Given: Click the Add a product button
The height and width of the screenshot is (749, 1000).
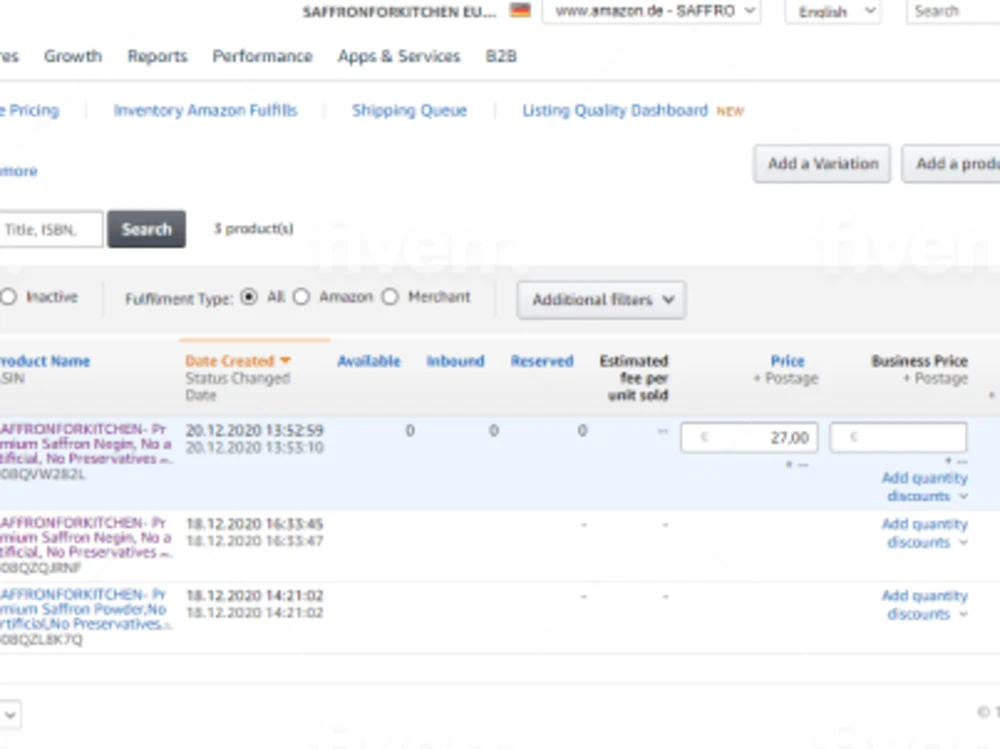Looking at the screenshot, I should click(951, 164).
